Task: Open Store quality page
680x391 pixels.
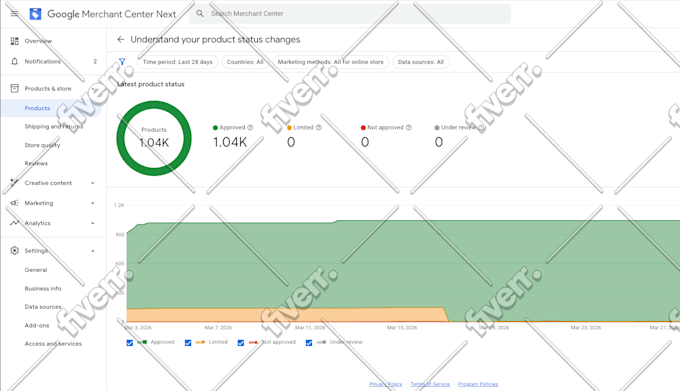Action: [42, 145]
